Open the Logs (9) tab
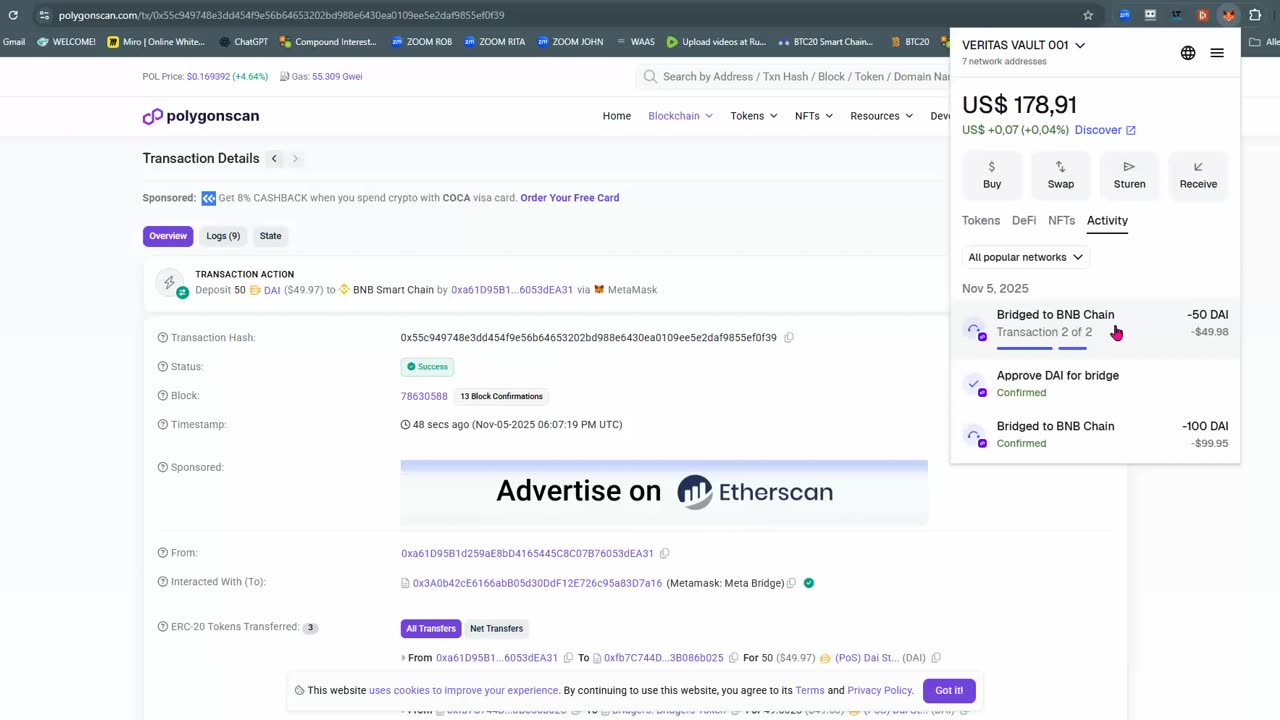Image resolution: width=1280 pixels, height=720 pixels. [x=223, y=236]
